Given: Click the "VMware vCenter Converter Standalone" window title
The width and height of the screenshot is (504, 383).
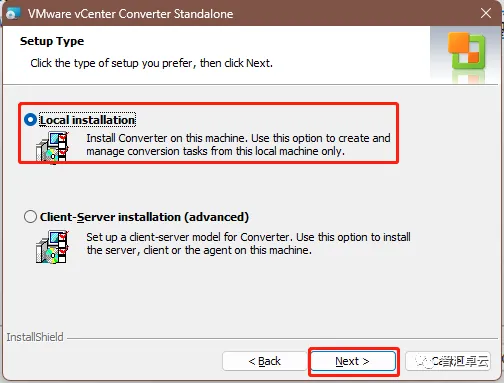Looking at the screenshot, I should [130, 14].
